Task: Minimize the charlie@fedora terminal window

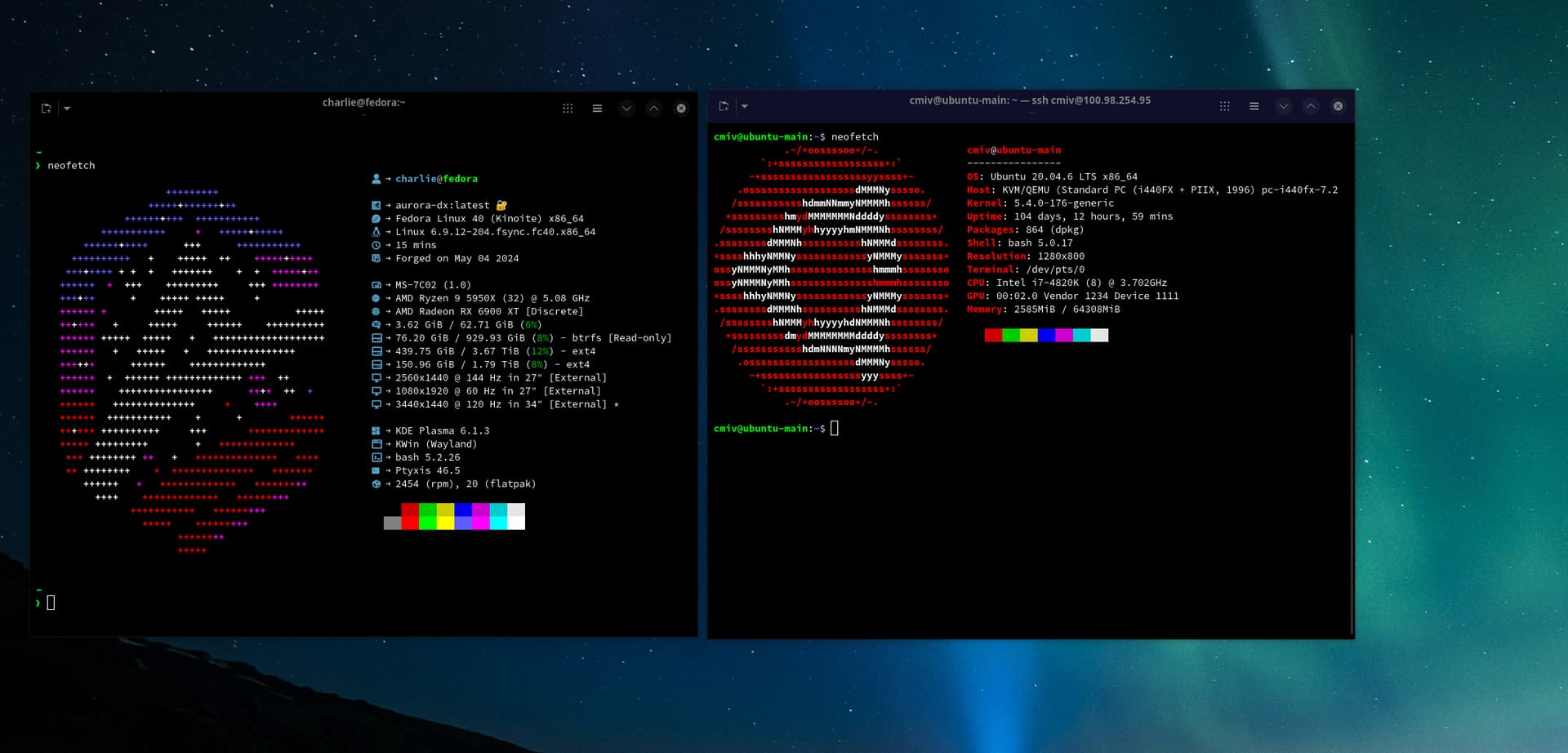Action: 626,109
